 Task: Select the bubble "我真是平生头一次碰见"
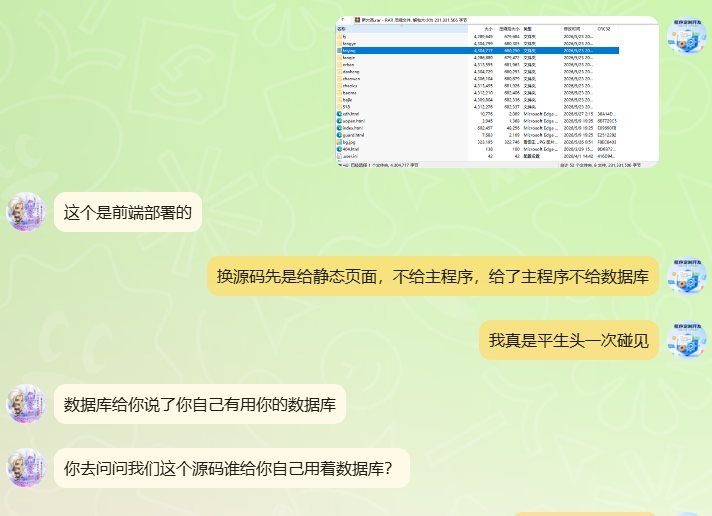coord(569,340)
